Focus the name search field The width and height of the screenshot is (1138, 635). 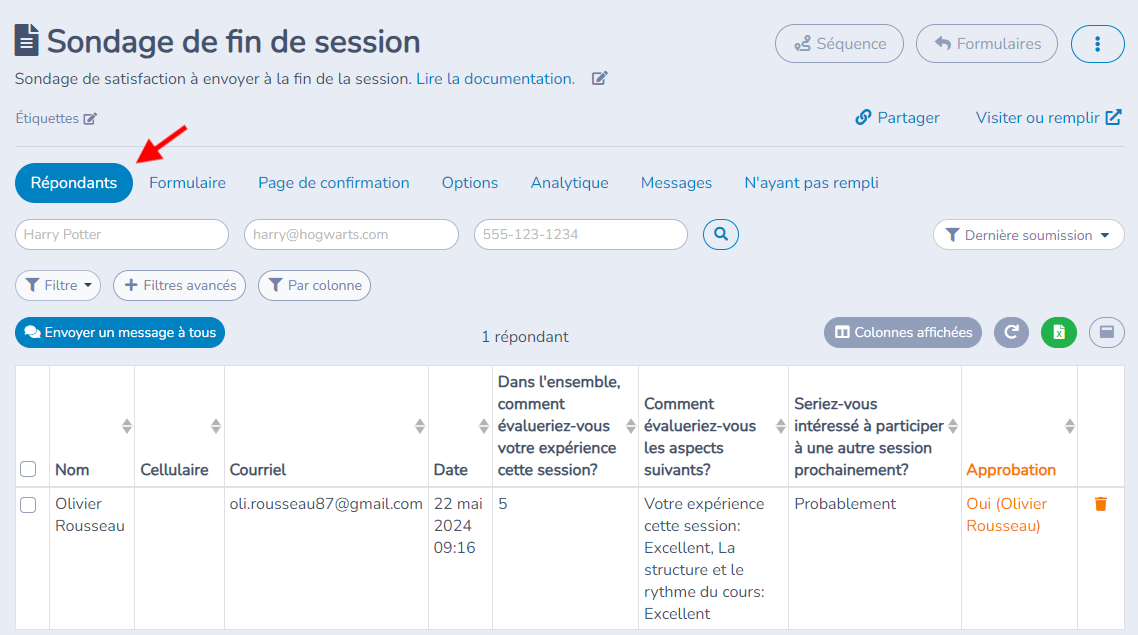pyautogui.click(x=122, y=234)
